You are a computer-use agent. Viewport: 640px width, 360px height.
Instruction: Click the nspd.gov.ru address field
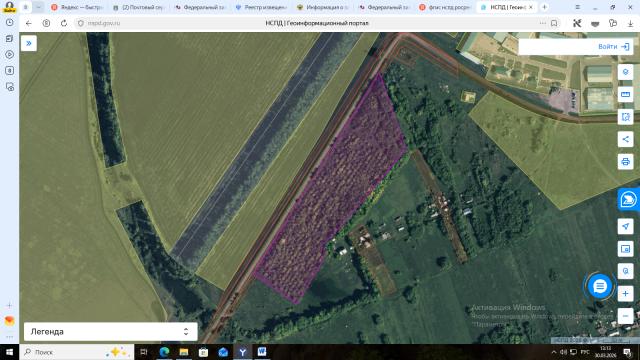coord(104,23)
